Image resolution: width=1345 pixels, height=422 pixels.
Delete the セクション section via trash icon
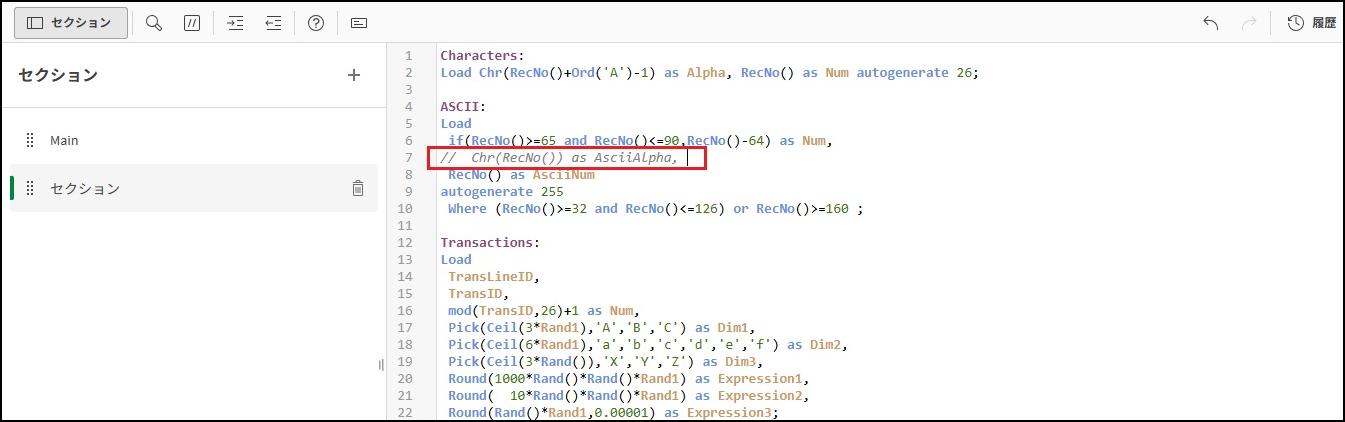(x=357, y=188)
